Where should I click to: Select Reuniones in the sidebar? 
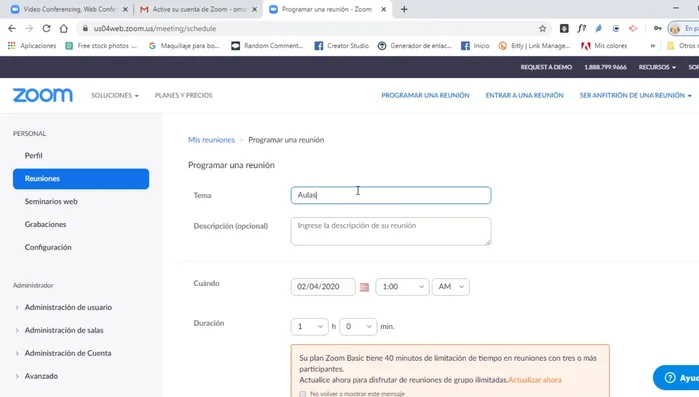81,179
